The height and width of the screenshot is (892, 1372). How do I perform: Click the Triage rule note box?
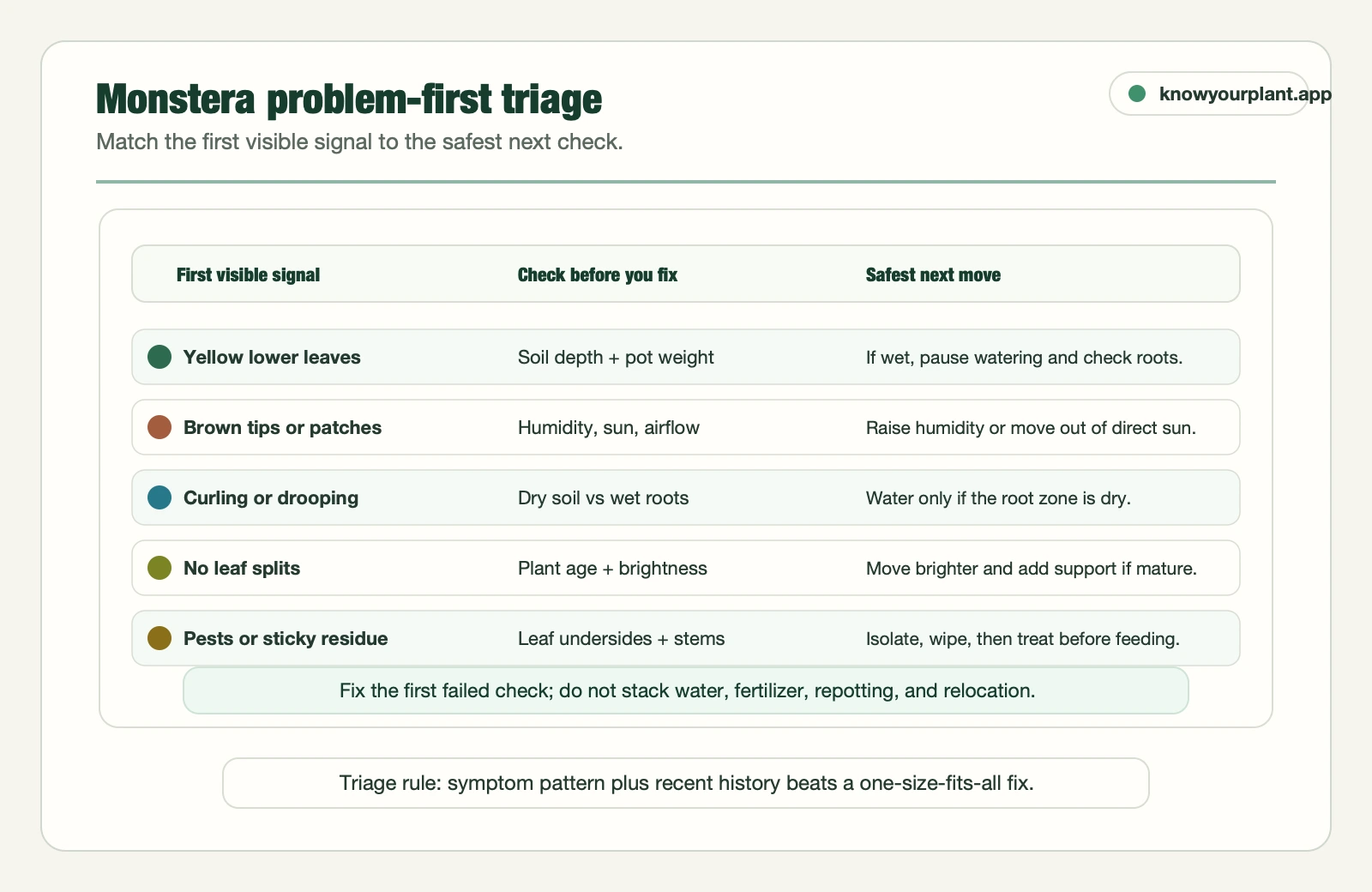pos(686,783)
